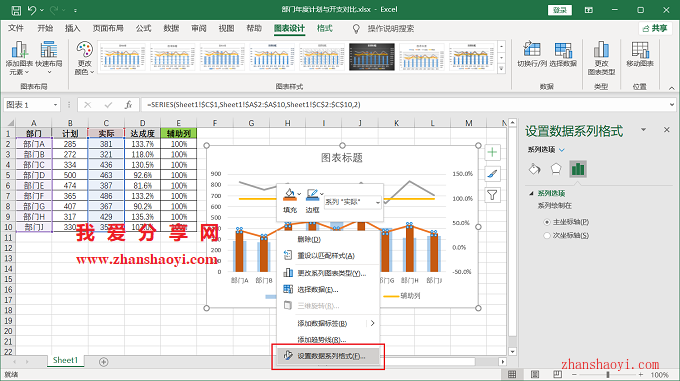Click zoom in plus button
This screenshot has height=381, width=680.
pyautogui.click(x=641, y=374)
